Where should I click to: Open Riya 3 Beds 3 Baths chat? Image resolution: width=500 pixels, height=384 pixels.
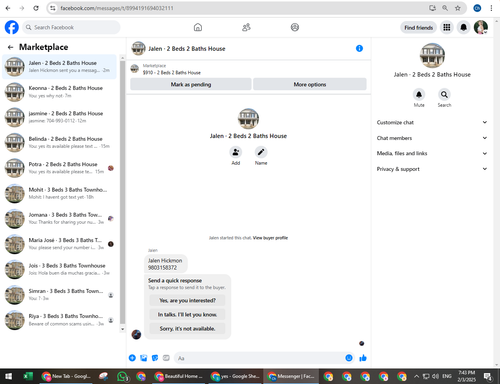point(59,320)
